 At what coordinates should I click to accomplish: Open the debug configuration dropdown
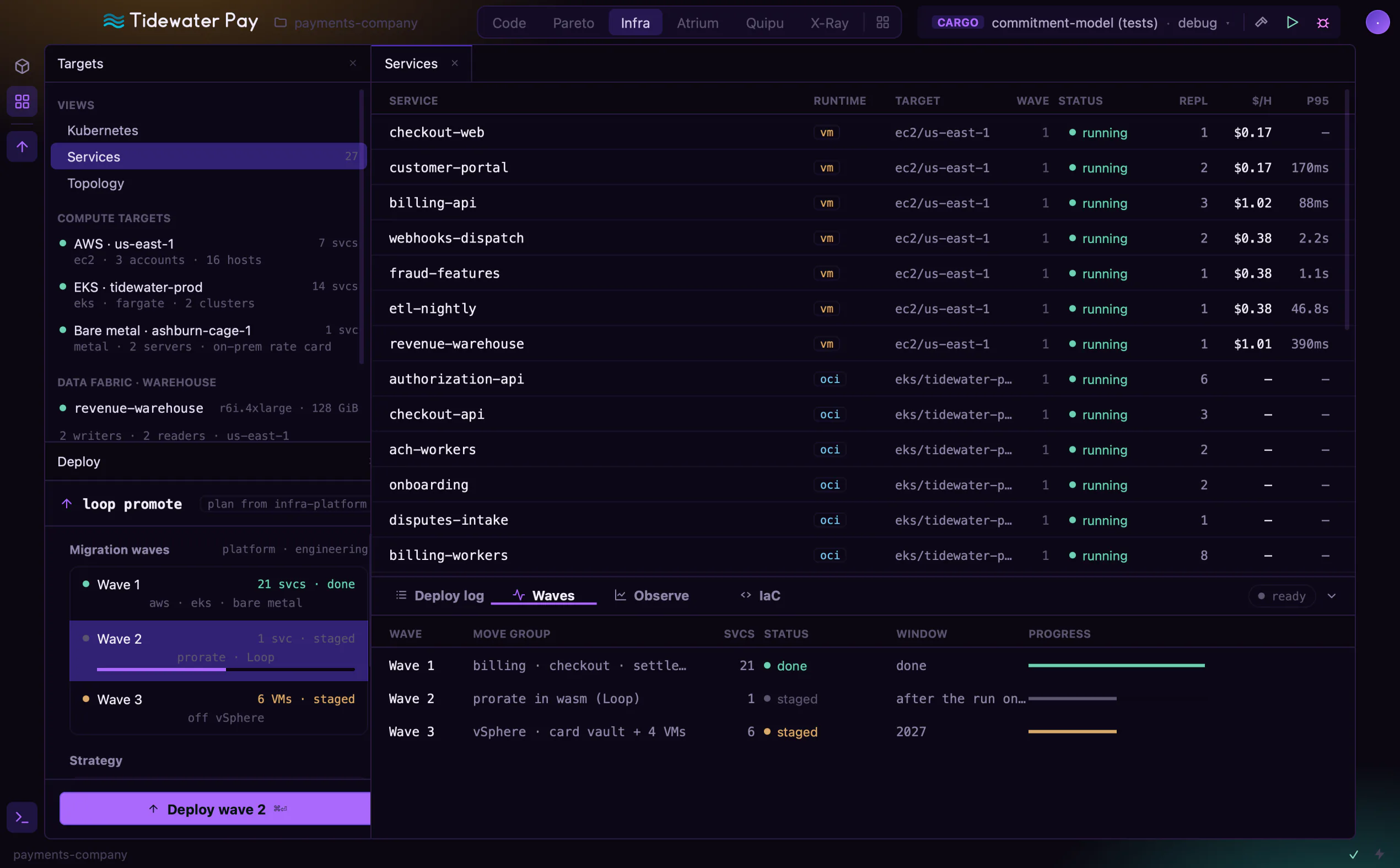point(1203,23)
